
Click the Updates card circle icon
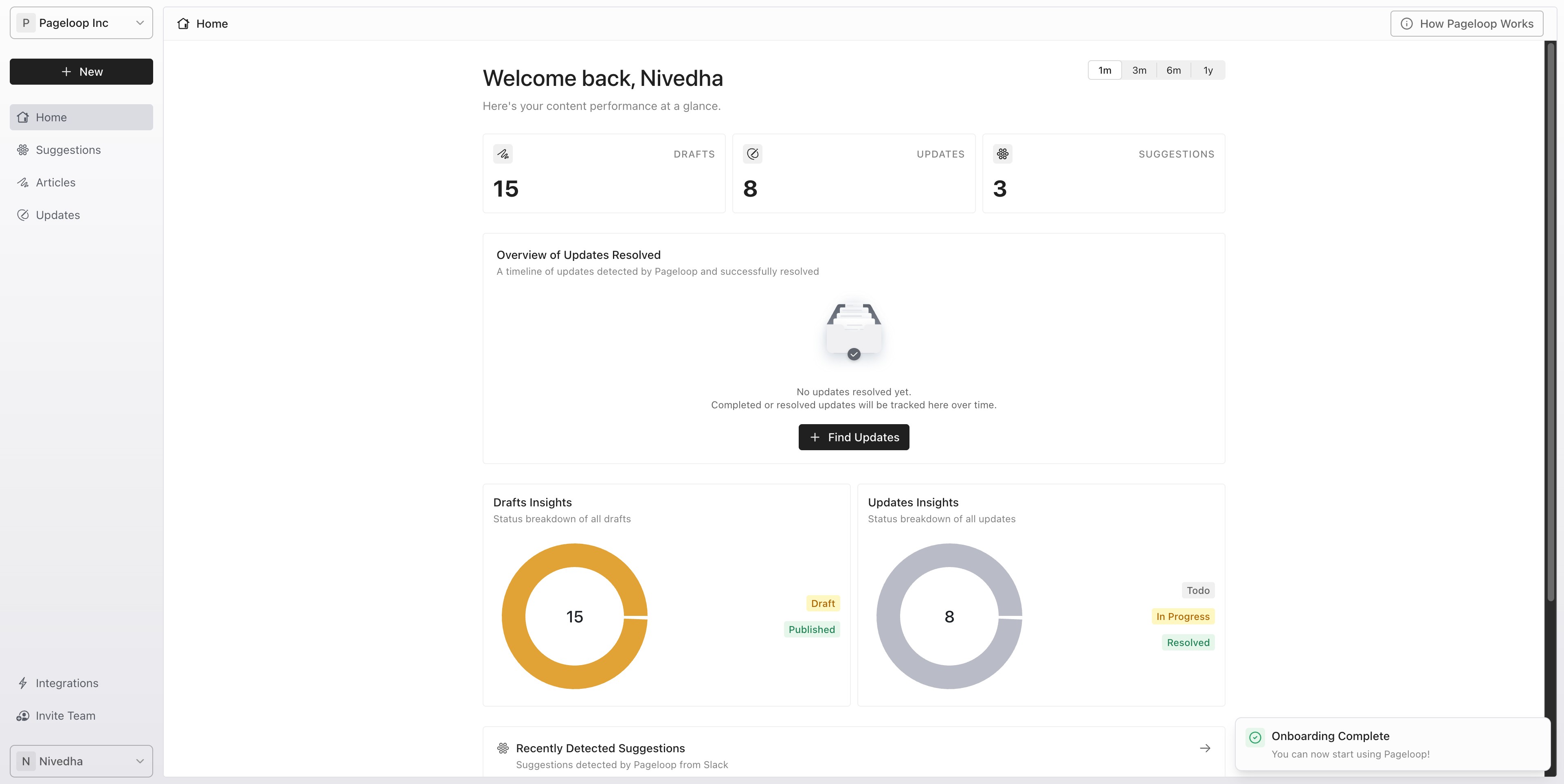tap(752, 154)
